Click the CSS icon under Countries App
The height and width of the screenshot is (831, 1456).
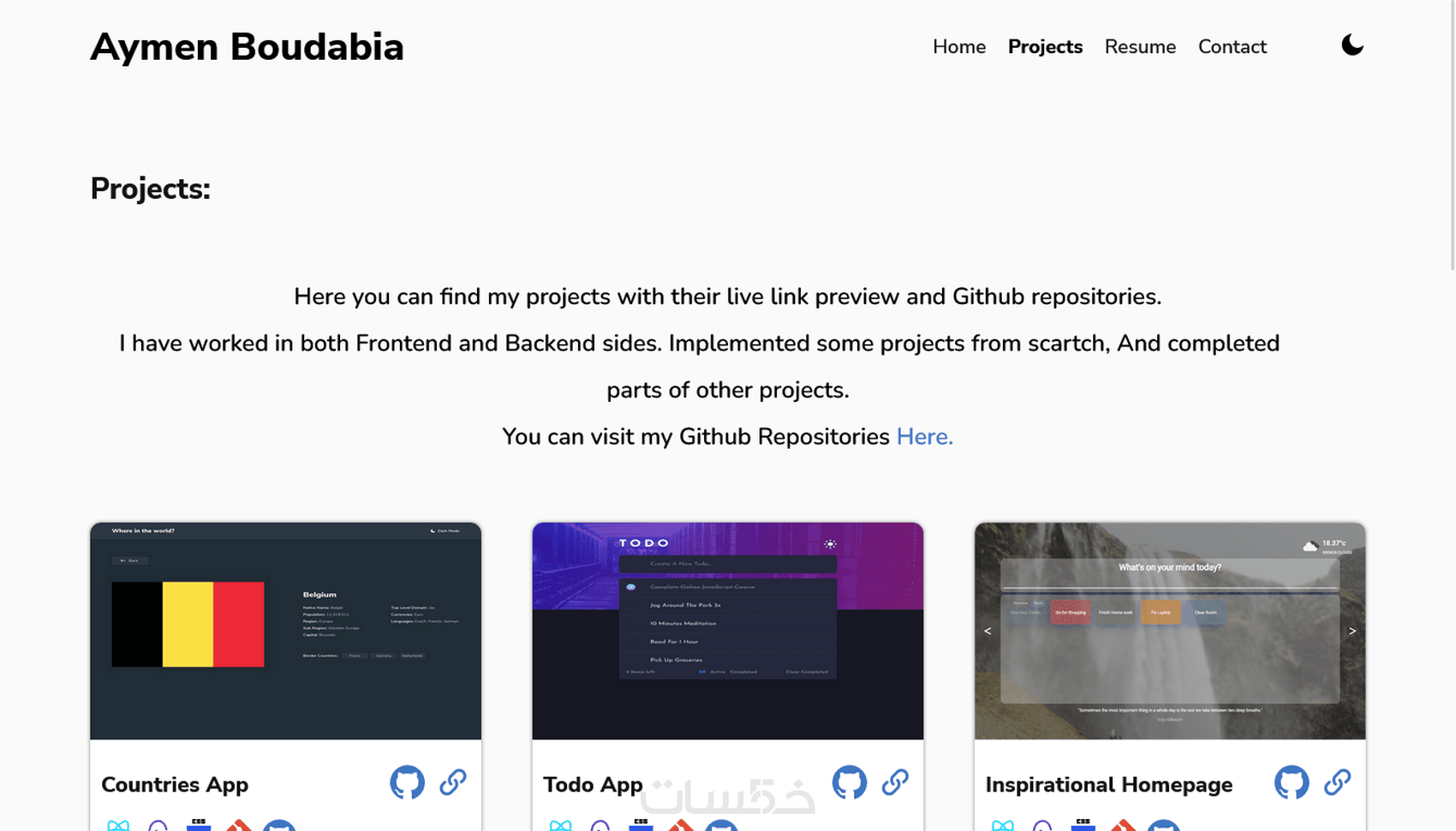tap(199, 825)
